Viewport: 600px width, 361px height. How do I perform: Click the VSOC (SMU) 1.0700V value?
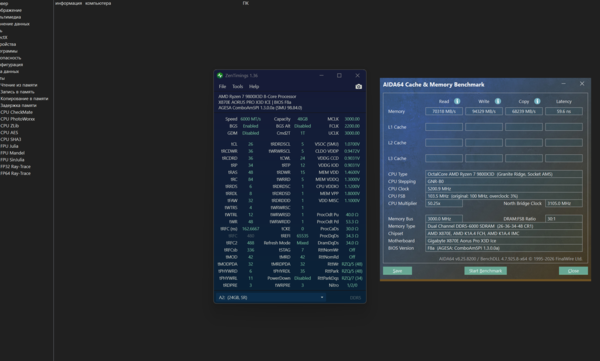pyautogui.click(x=352, y=144)
